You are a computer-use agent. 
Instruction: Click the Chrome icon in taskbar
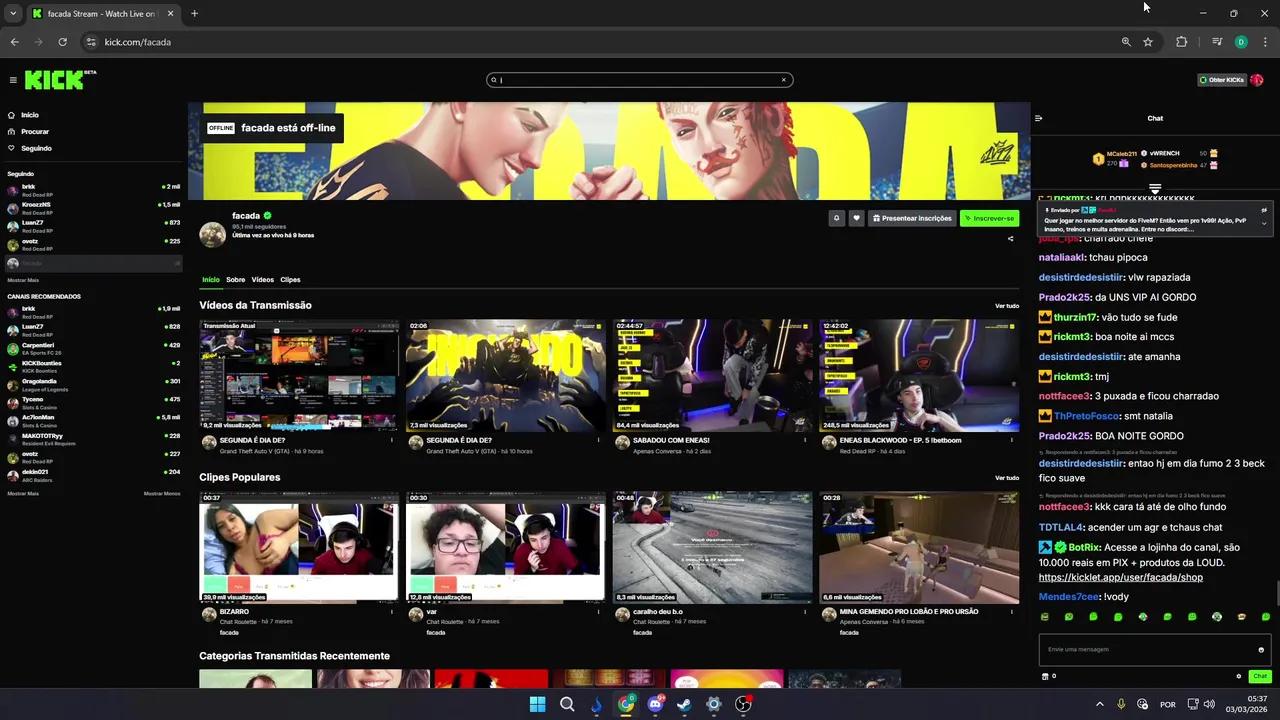[x=626, y=704]
